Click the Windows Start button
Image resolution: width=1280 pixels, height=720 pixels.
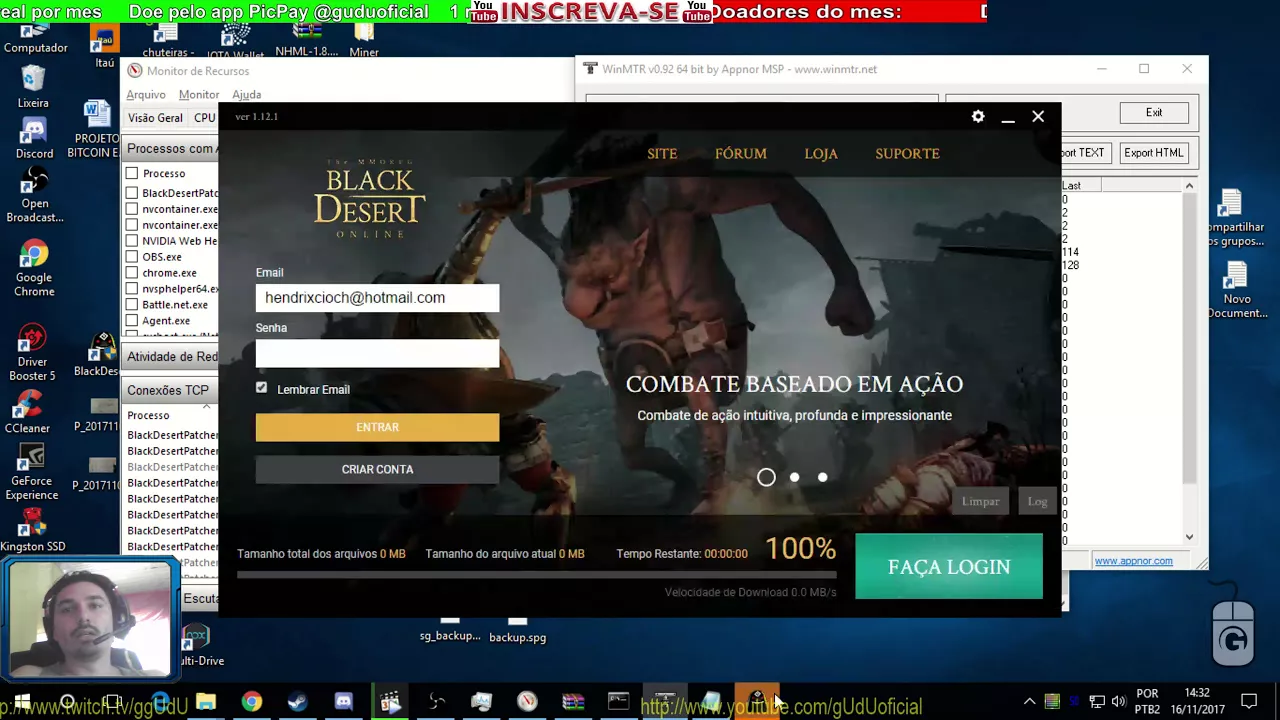click(21, 702)
